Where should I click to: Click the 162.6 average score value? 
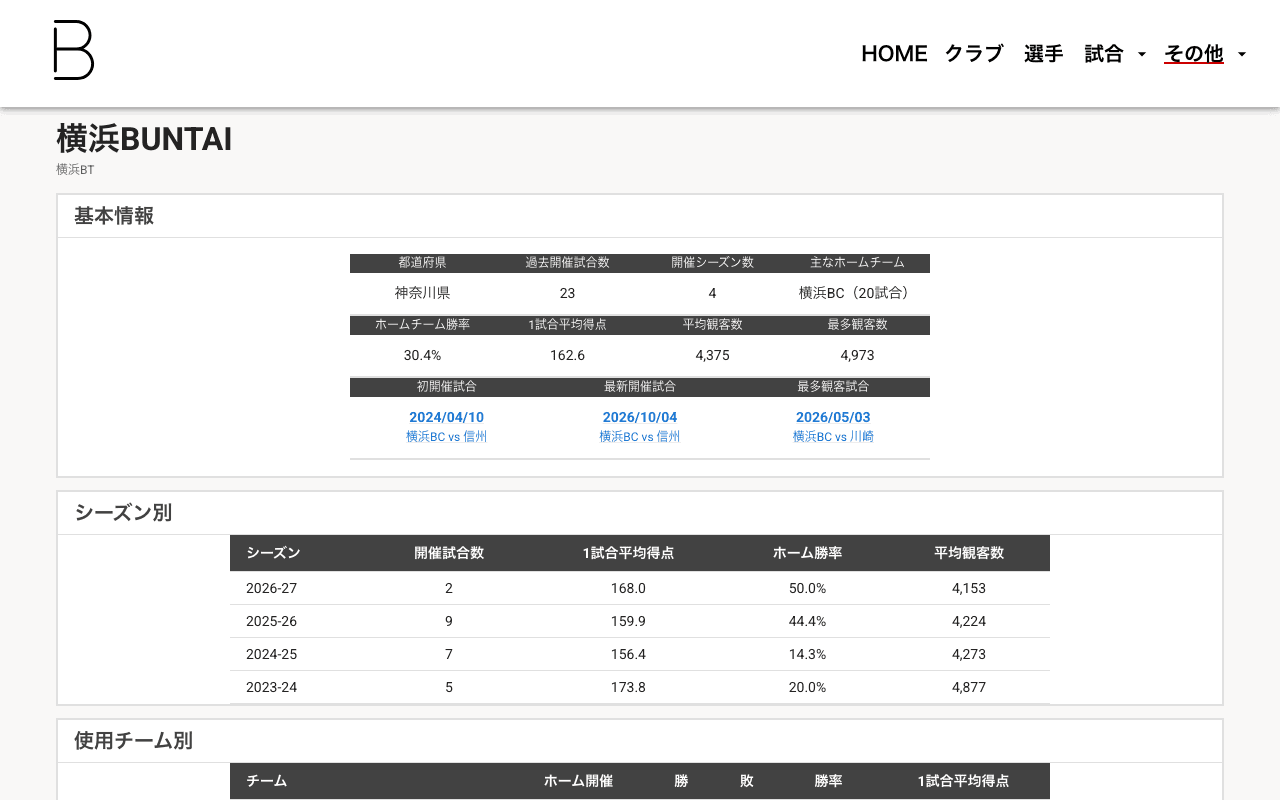567,355
